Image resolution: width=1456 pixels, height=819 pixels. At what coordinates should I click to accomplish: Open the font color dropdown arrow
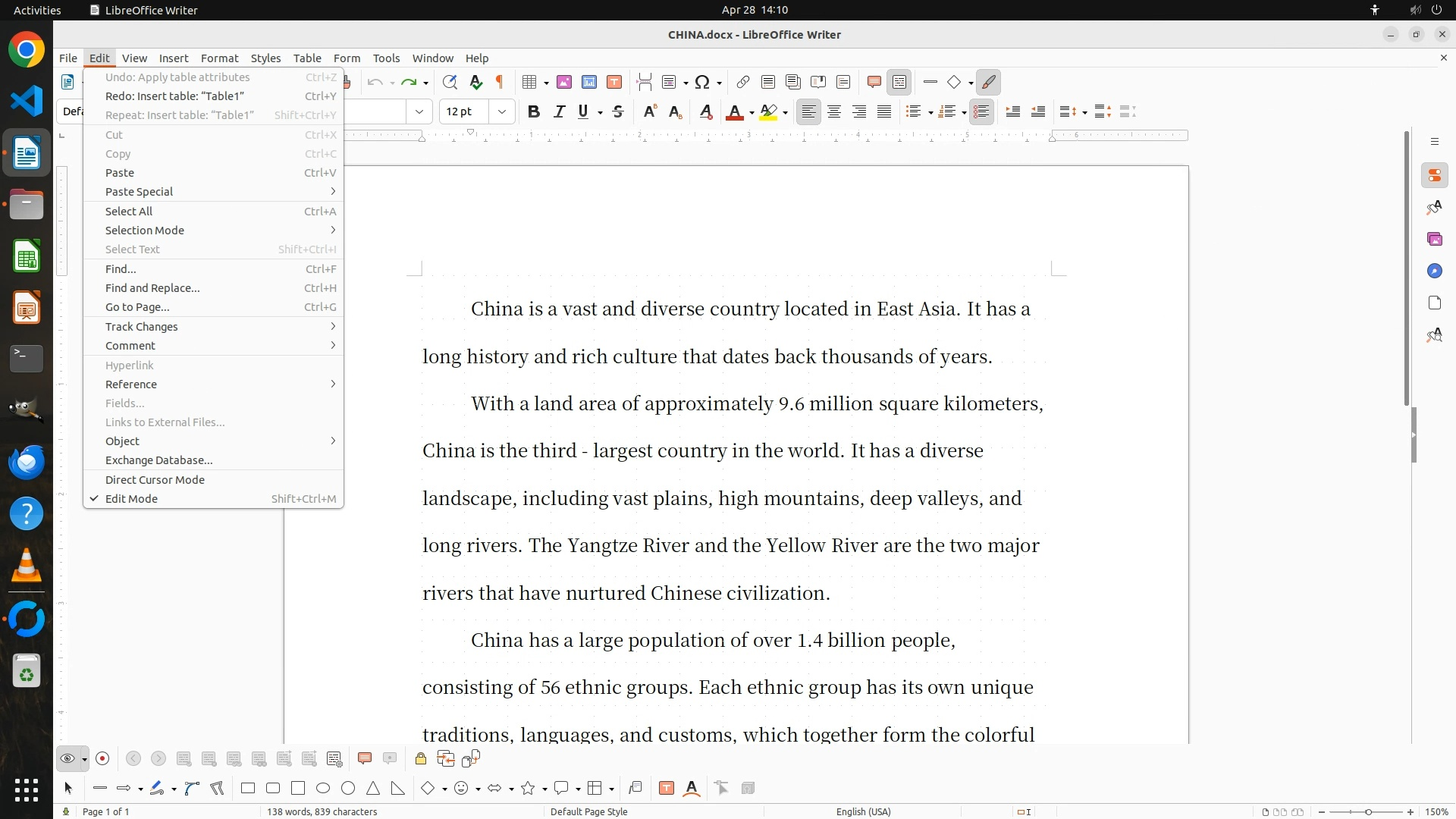(x=752, y=113)
